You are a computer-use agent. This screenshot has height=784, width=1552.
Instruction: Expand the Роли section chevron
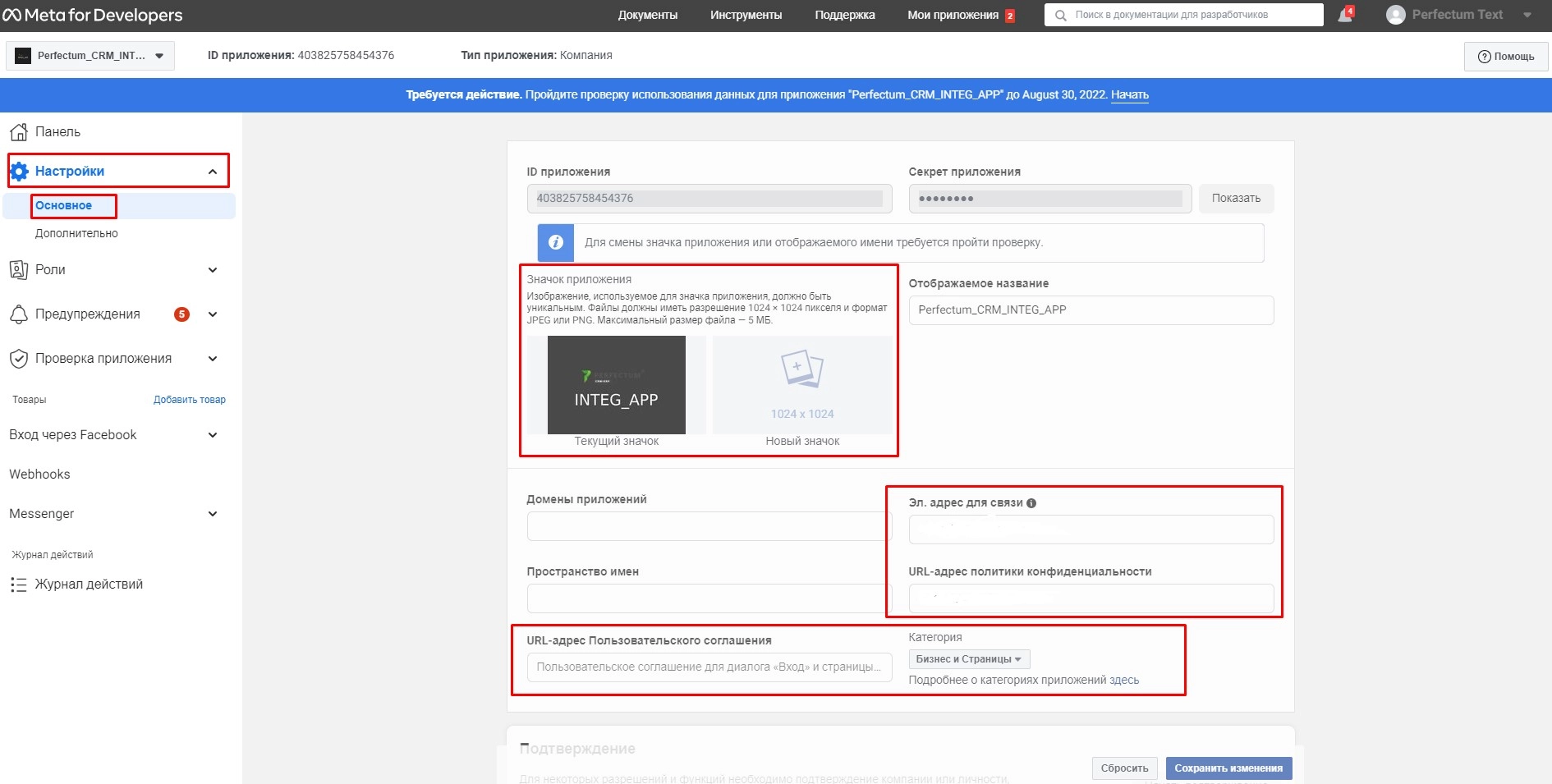(x=213, y=270)
